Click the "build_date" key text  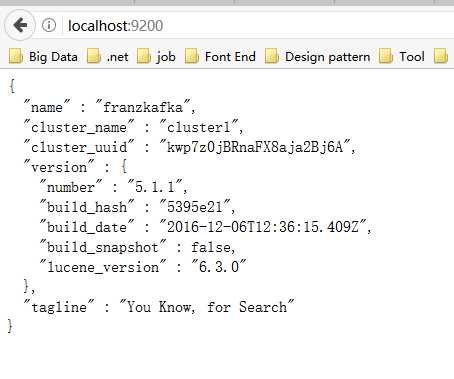pyautogui.click(x=87, y=227)
